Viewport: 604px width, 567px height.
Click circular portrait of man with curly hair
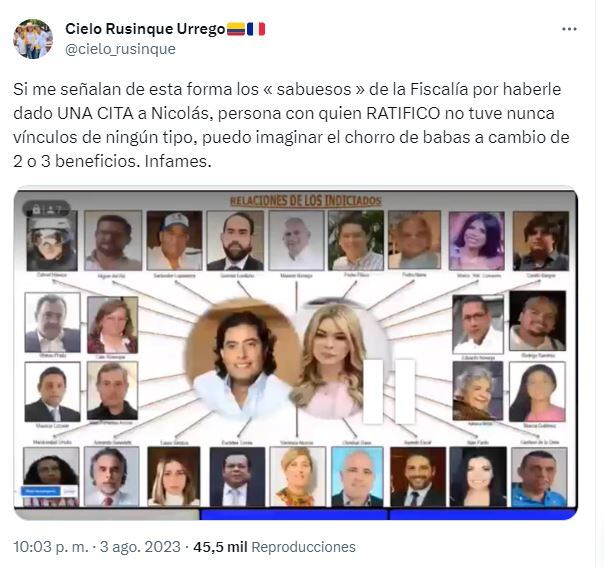pyautogui.click(x=242, y=359)
